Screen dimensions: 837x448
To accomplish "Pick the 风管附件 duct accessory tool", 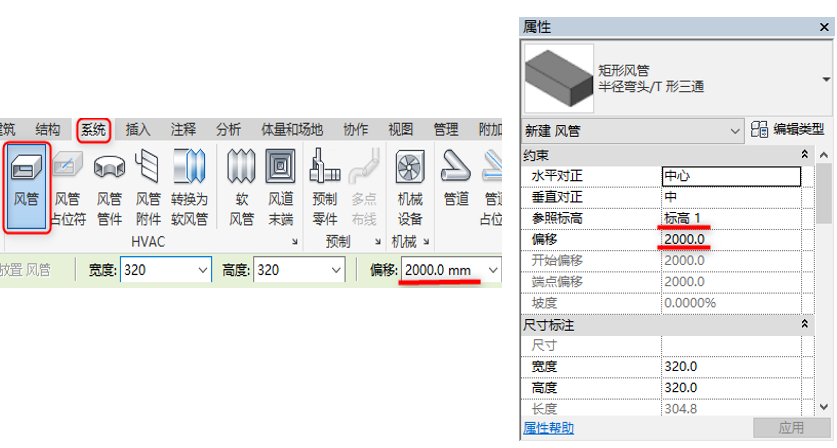I will coord(148,187).
